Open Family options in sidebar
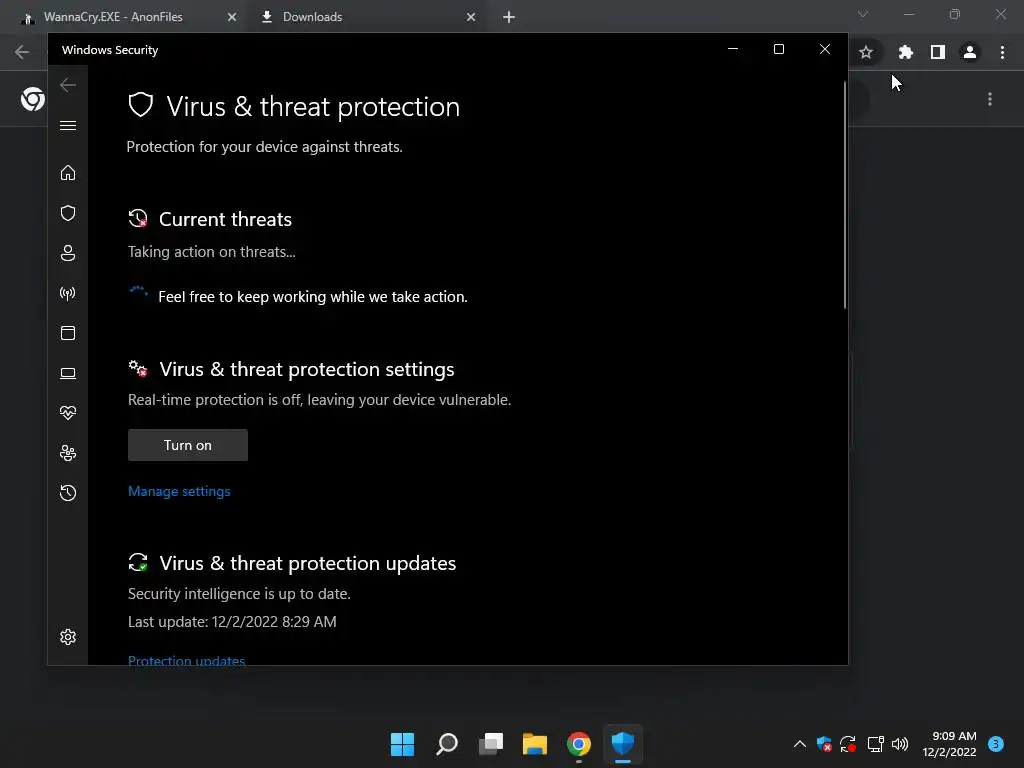The width and height of the screenshot is (1024, 768). 68,453
